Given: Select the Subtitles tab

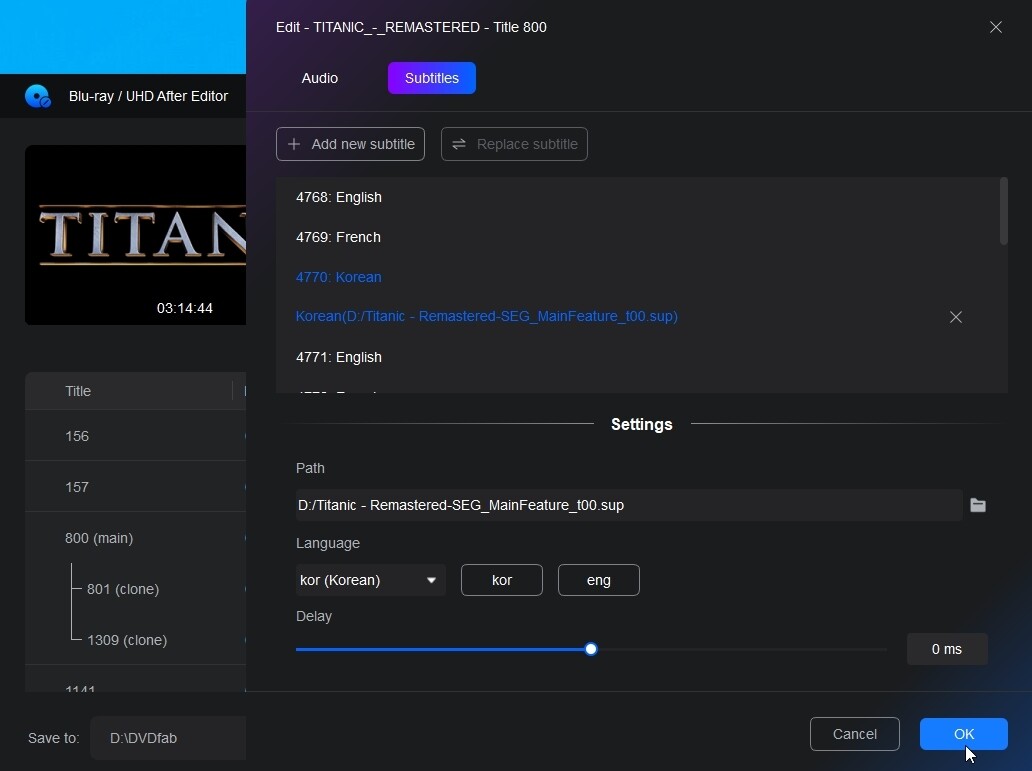Looking at the screenshot, I should coord(431,78).
